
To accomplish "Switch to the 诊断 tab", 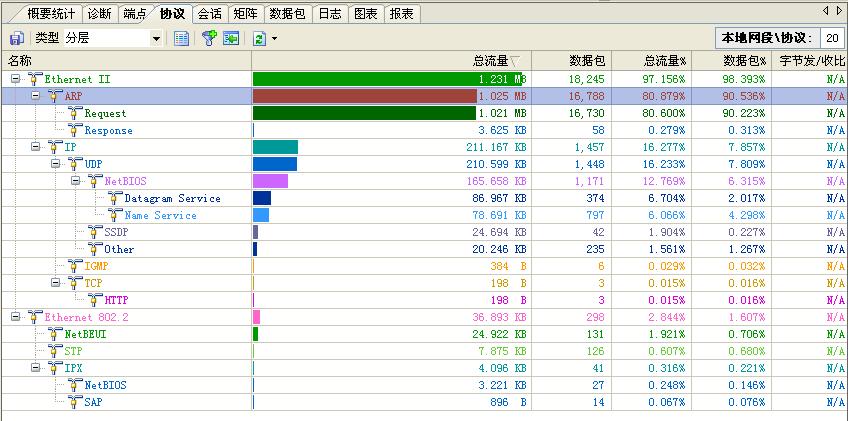I will 100,14.
